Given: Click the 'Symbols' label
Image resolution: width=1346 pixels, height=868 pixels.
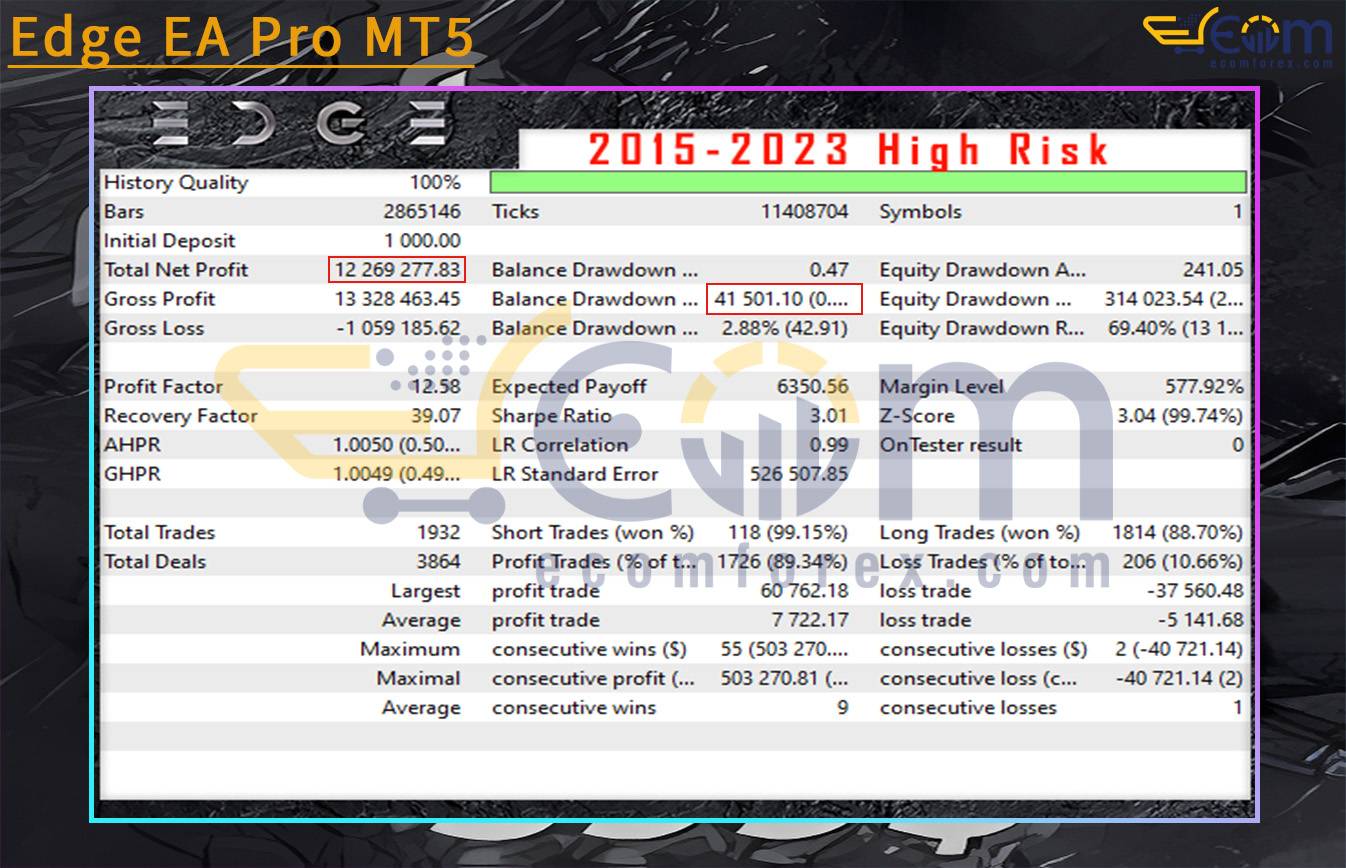Looking at the screenshot, I should 921,212.
